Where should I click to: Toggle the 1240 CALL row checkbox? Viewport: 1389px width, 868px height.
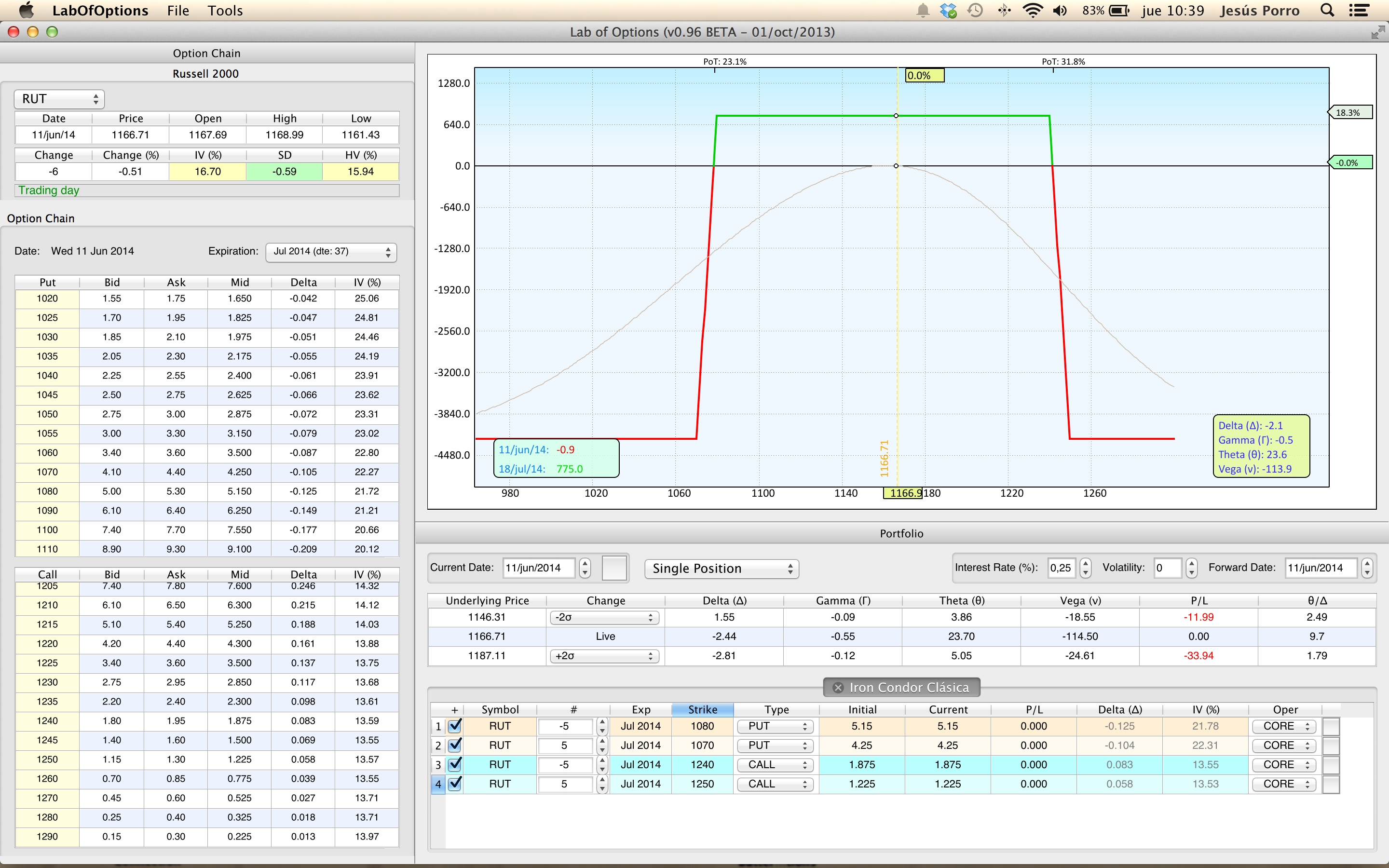pyautogui.click(x=455, y=765)
